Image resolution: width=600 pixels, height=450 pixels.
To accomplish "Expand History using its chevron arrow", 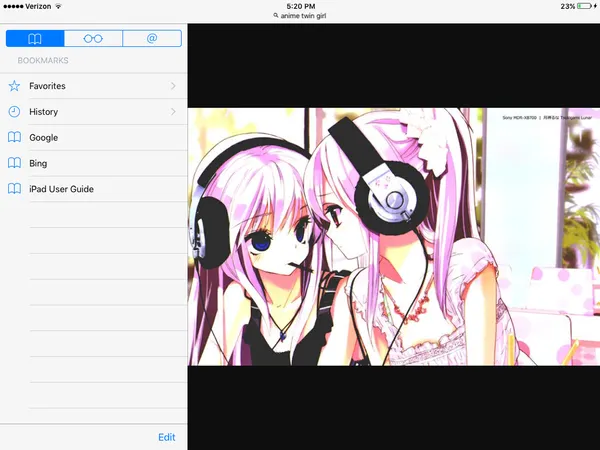I will [x=173, y=112].
